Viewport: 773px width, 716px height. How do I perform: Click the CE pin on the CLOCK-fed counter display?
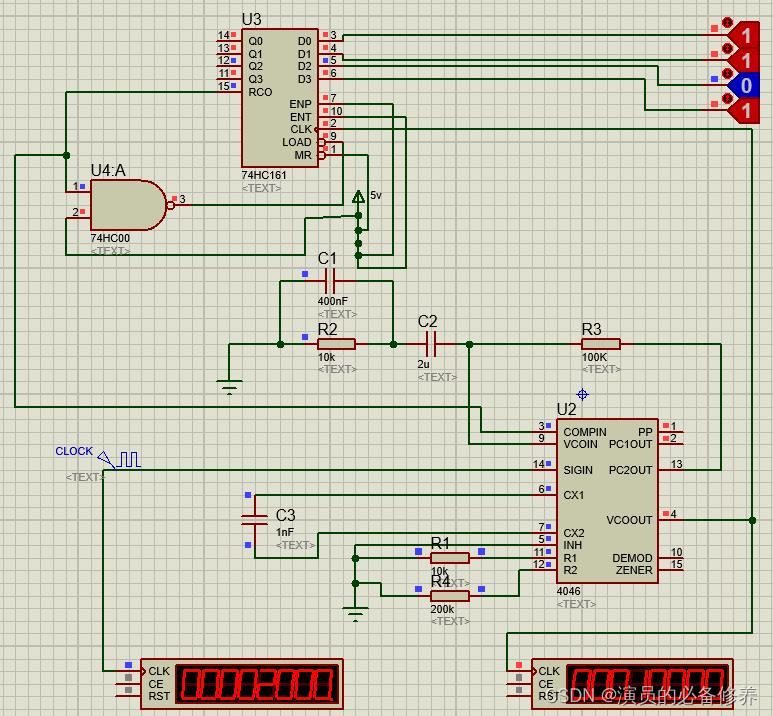pyautogui.click(x=129, y=683)
